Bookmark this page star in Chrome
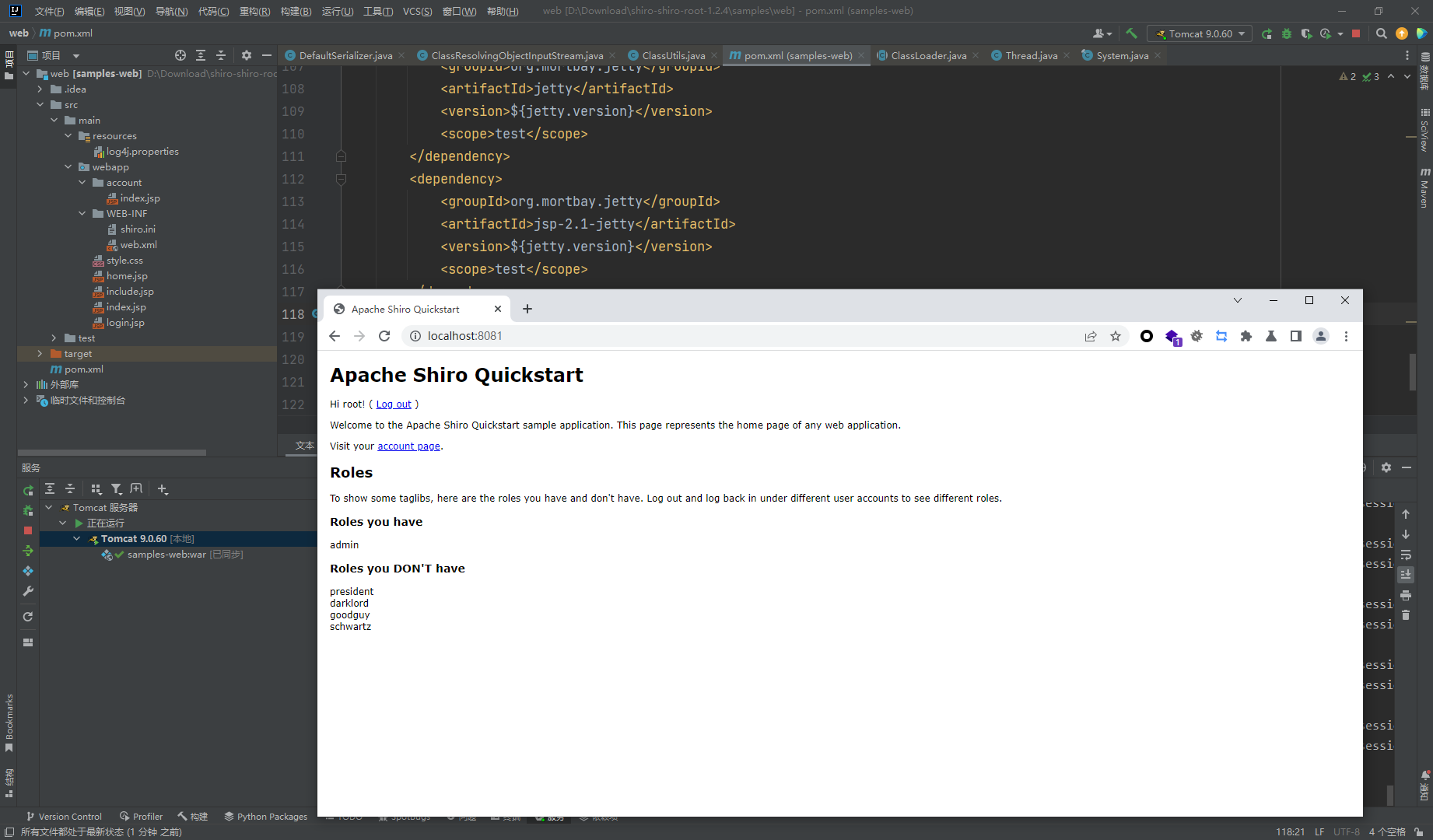Image resolution: width=1433 pixels, height=840 pixels. click(1116, 336)
